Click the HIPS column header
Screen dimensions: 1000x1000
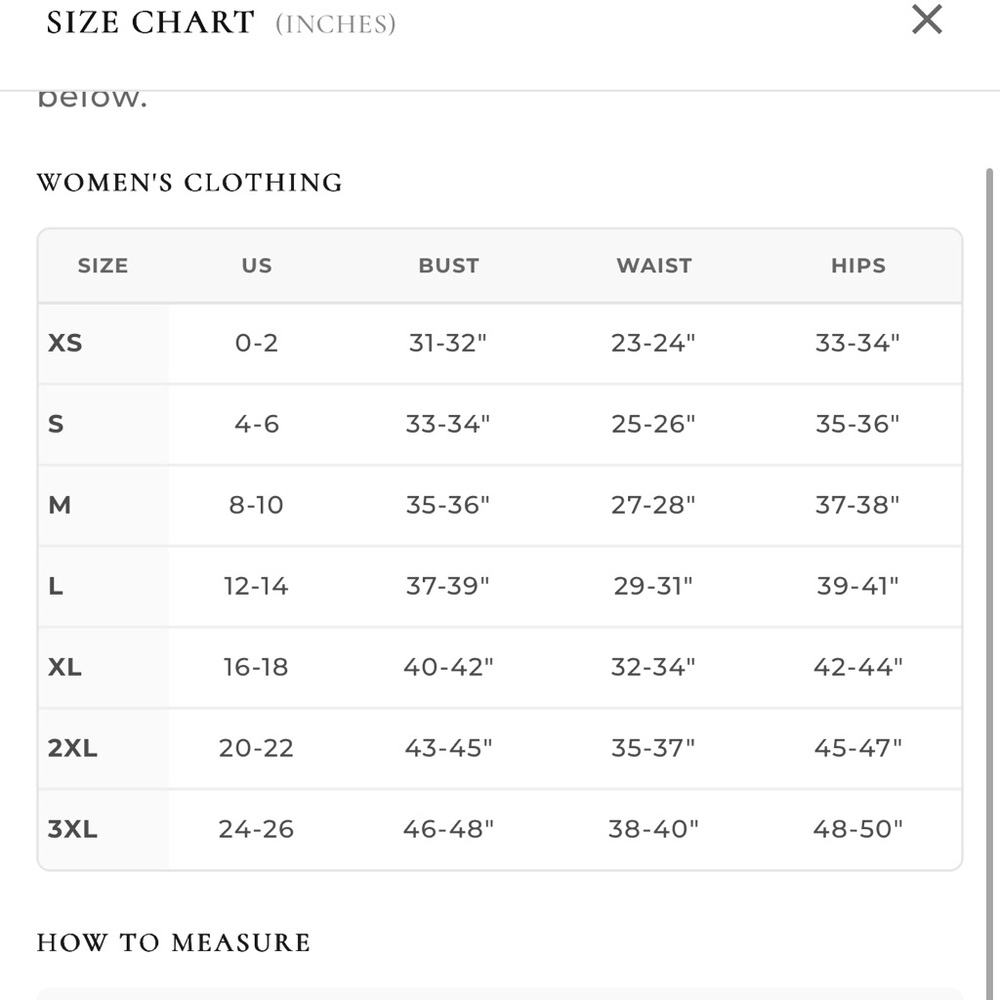pos(858,265)
